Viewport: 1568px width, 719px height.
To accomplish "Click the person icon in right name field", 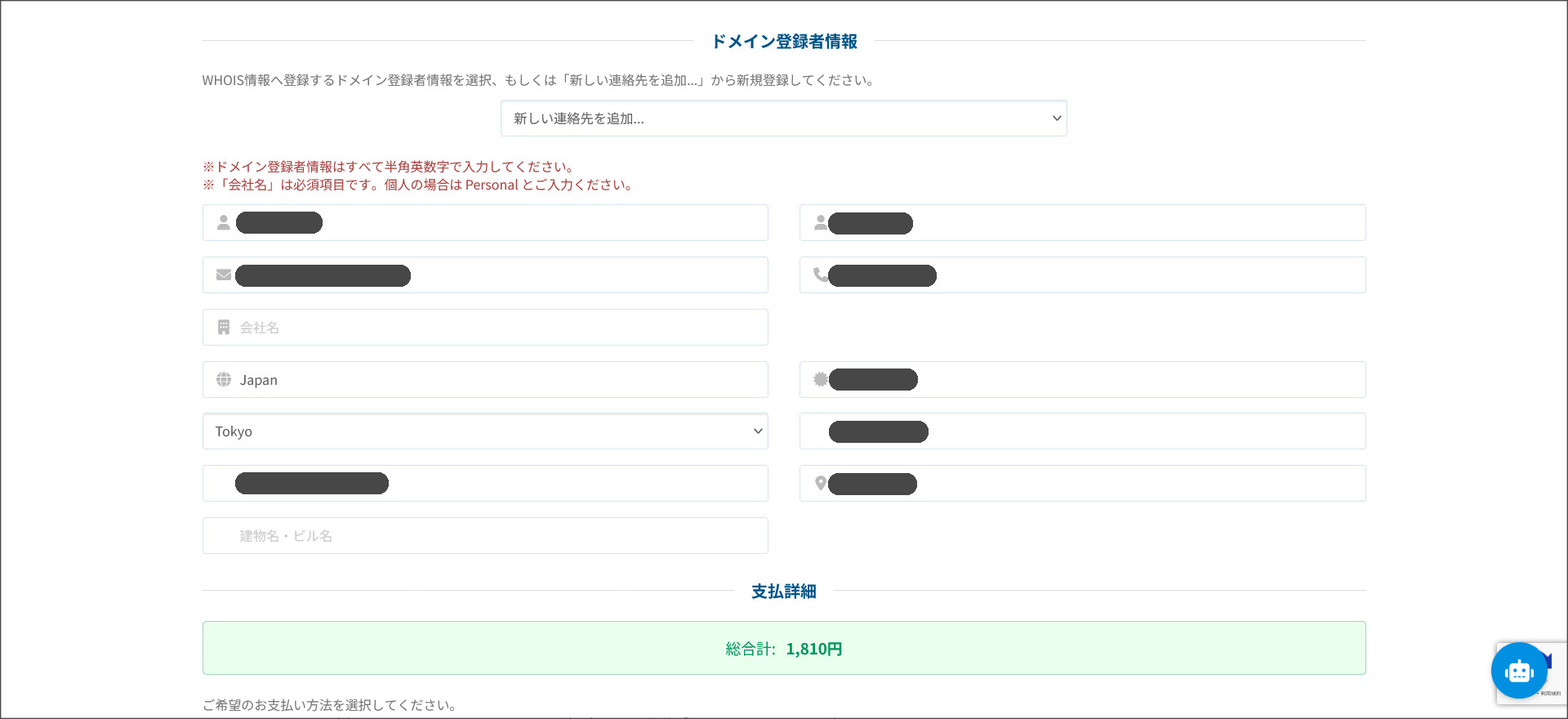I will 820,222.
